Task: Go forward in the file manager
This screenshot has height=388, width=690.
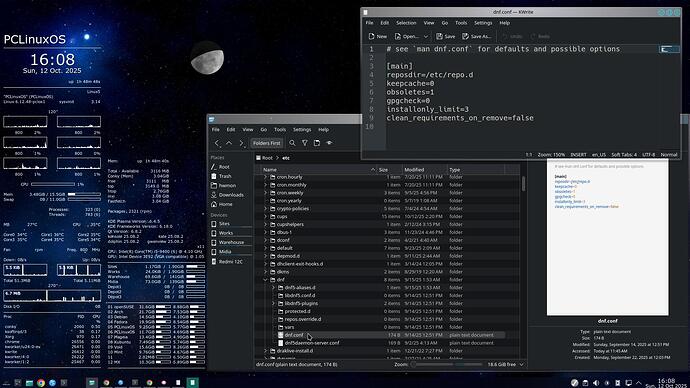Action: click(241, 143)
